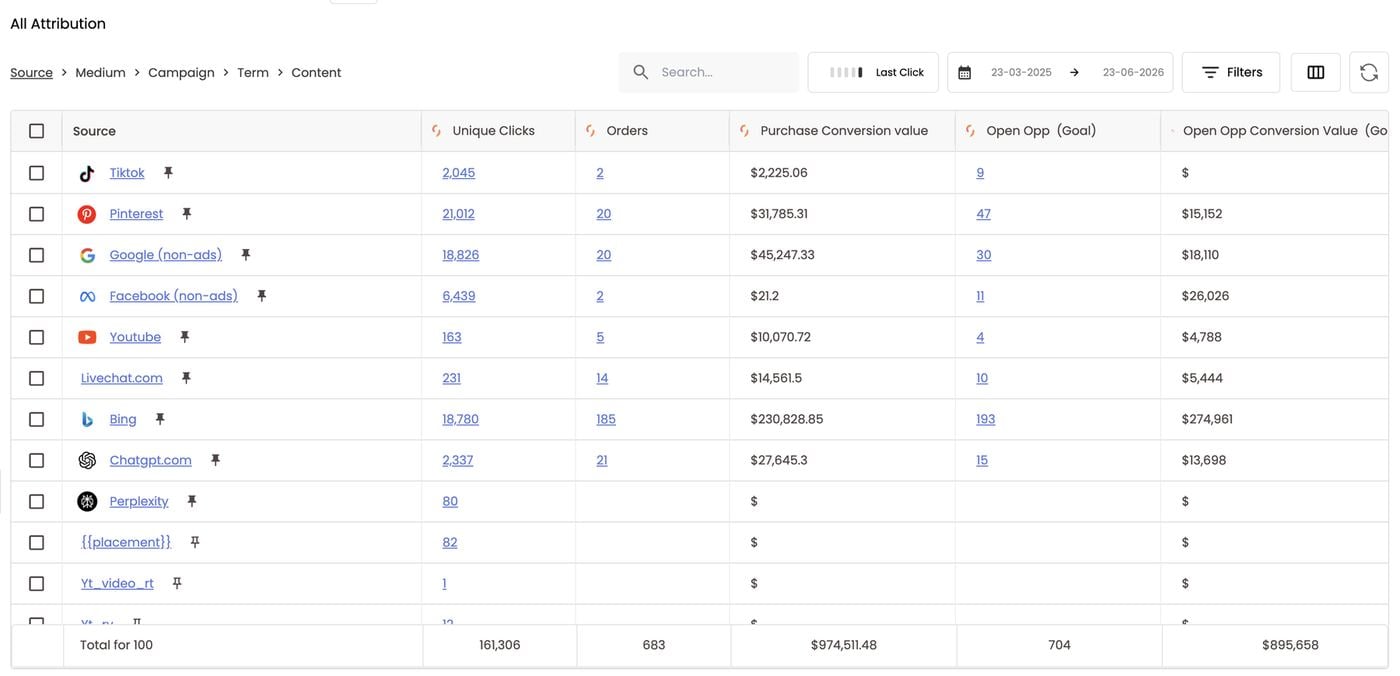Open the Filters panel
The image size is (1400, 676).
click(1231, 72)
